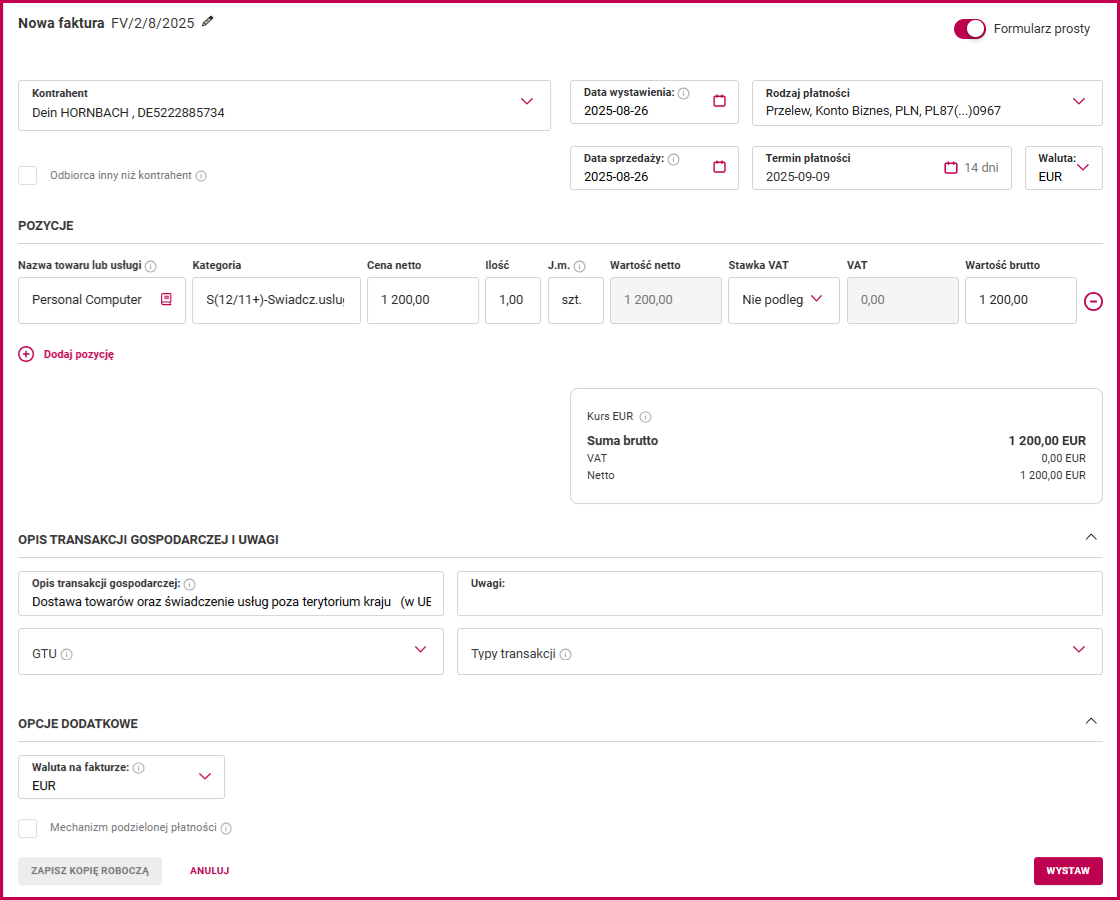
Task: Click the POZYCJE section heading
Action: (x=46, y=226)
